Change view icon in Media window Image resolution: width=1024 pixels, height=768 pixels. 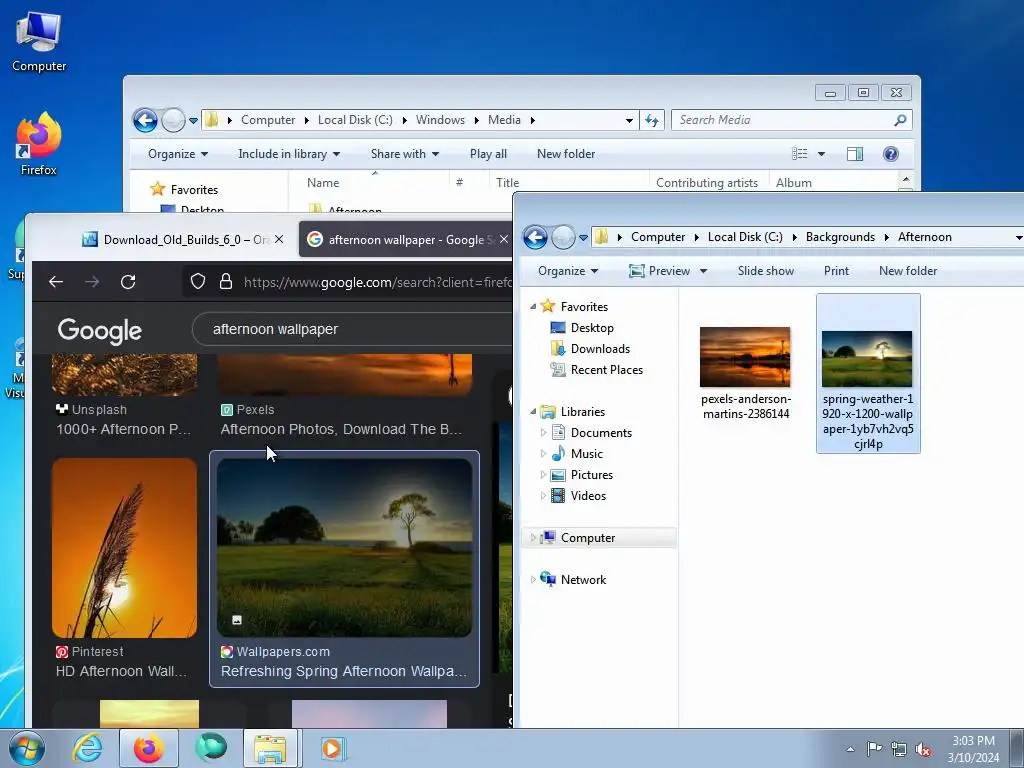coord(799,154)
